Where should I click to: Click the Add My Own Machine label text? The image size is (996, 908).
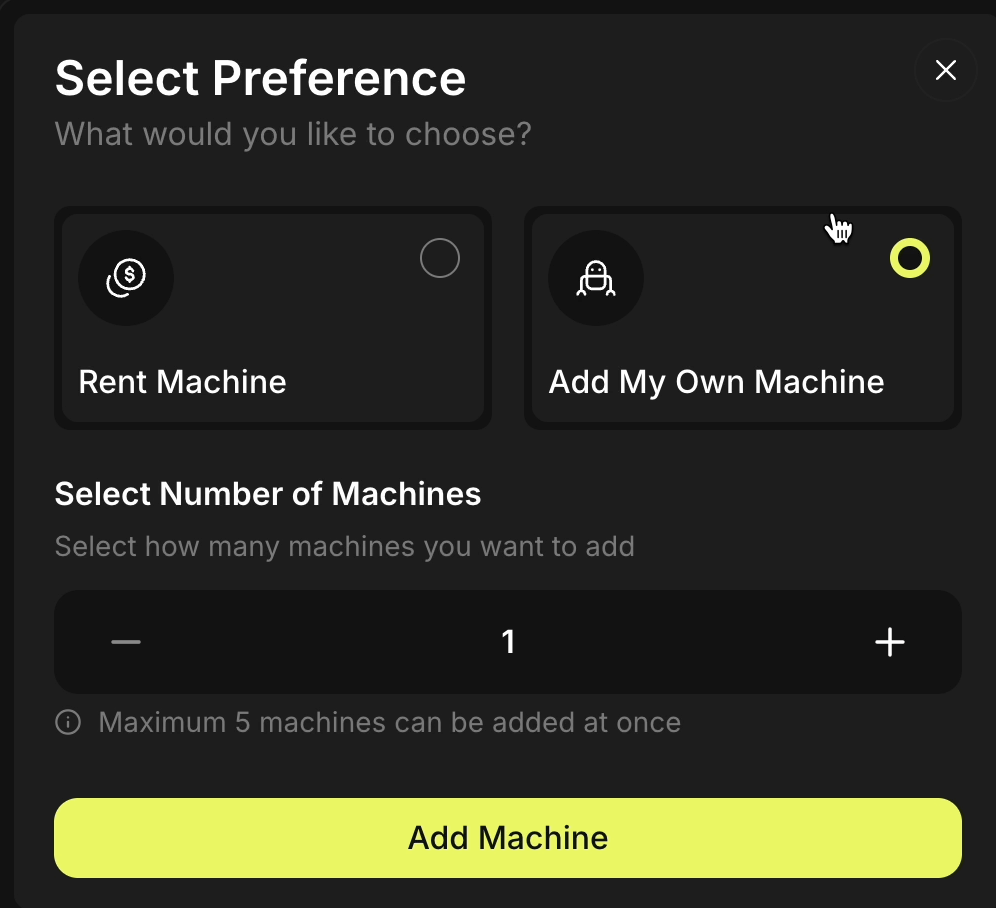[716, 381]
